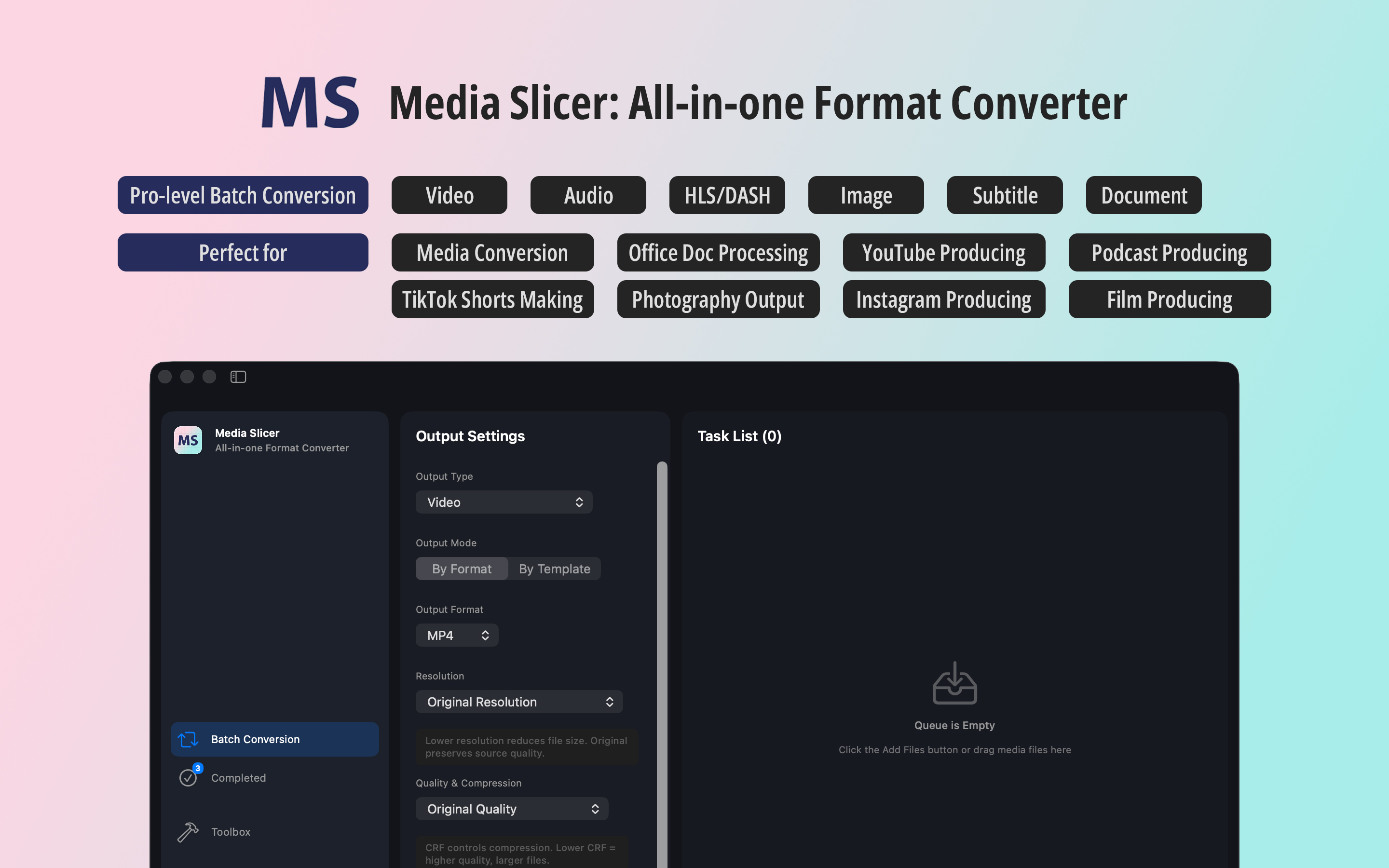
Task: Open the MP4 Output Format selector
Action: [x=456, y=635]
